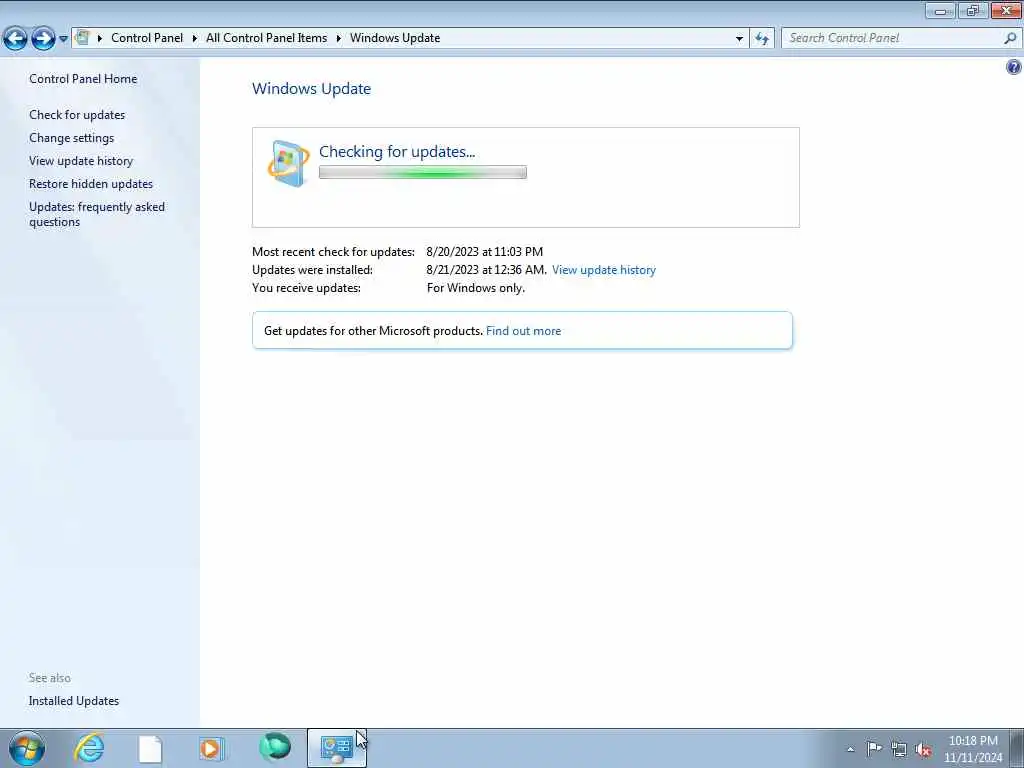Click the Checking for updates... text

[397, 152]
